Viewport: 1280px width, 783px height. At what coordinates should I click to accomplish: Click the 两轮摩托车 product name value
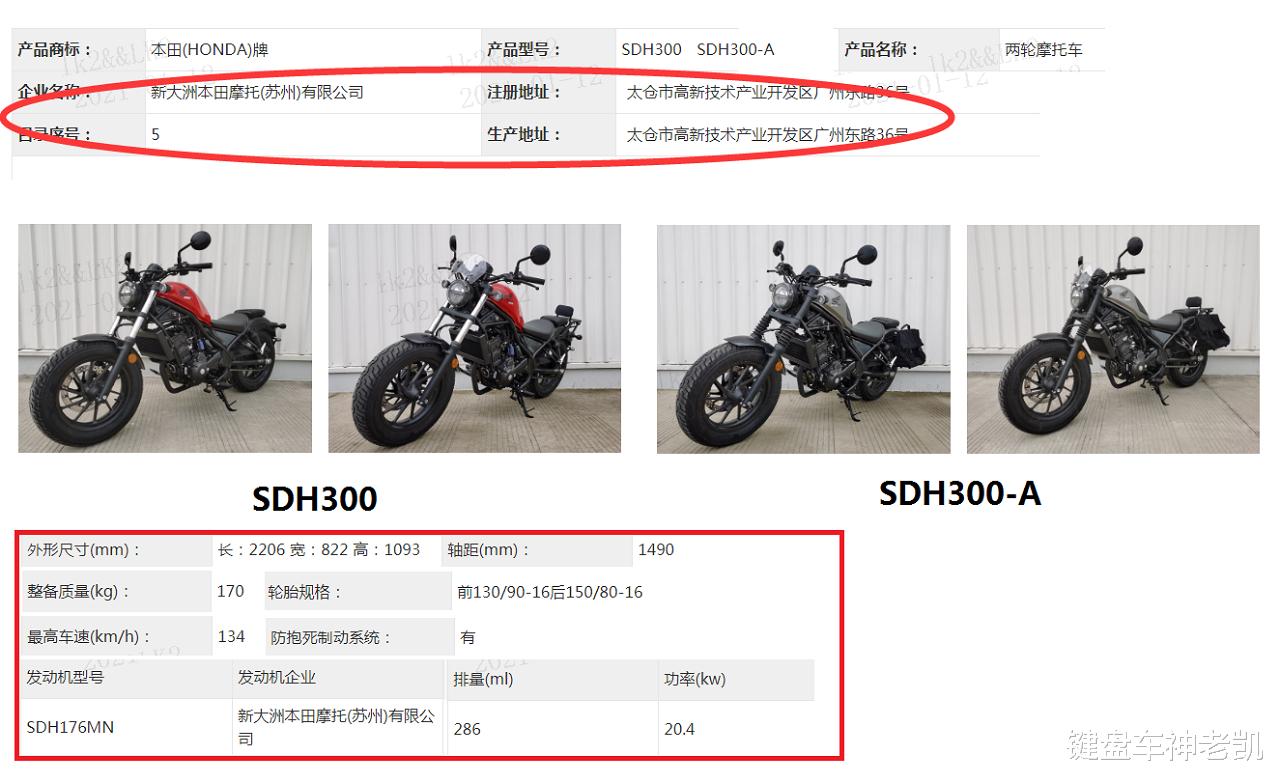(1044, 49)
